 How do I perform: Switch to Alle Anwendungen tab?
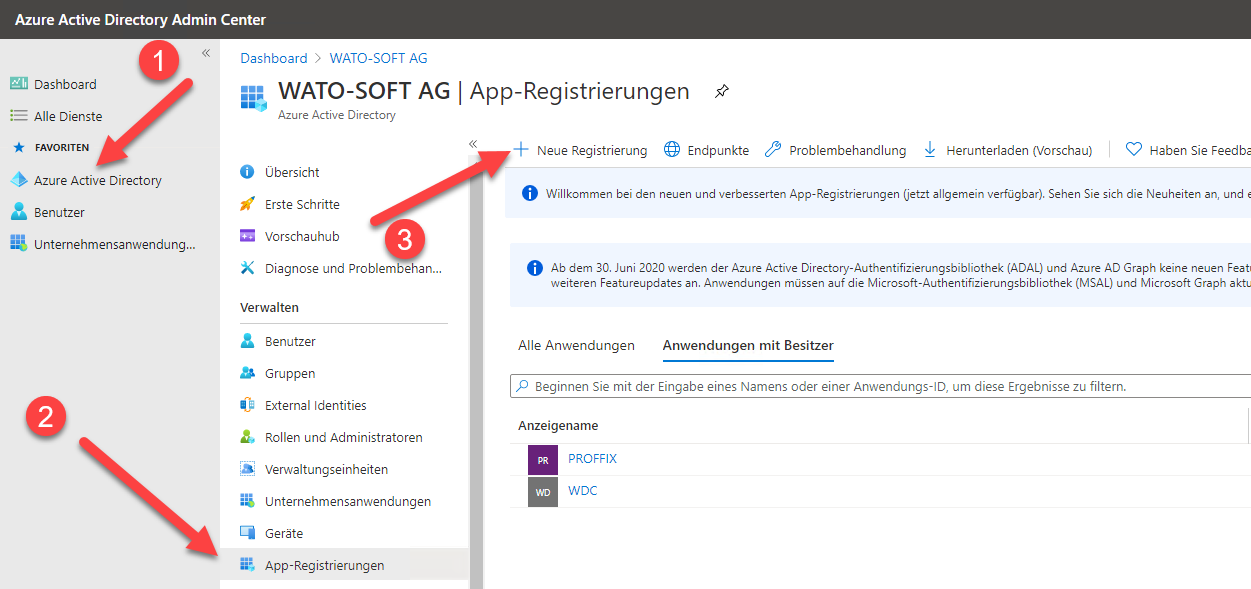pyautogui.click(x=576, y=345)
